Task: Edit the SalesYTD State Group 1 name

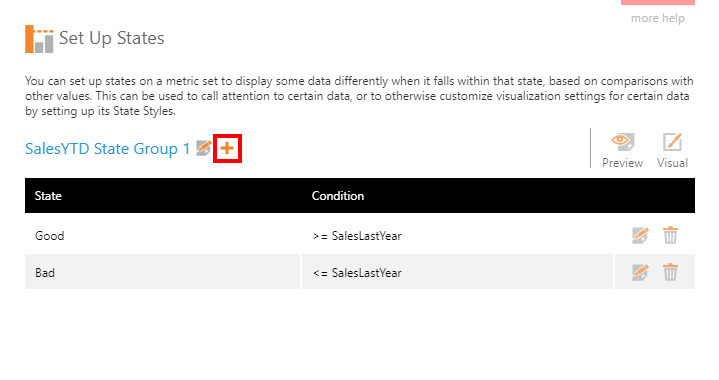Action: 204,148
